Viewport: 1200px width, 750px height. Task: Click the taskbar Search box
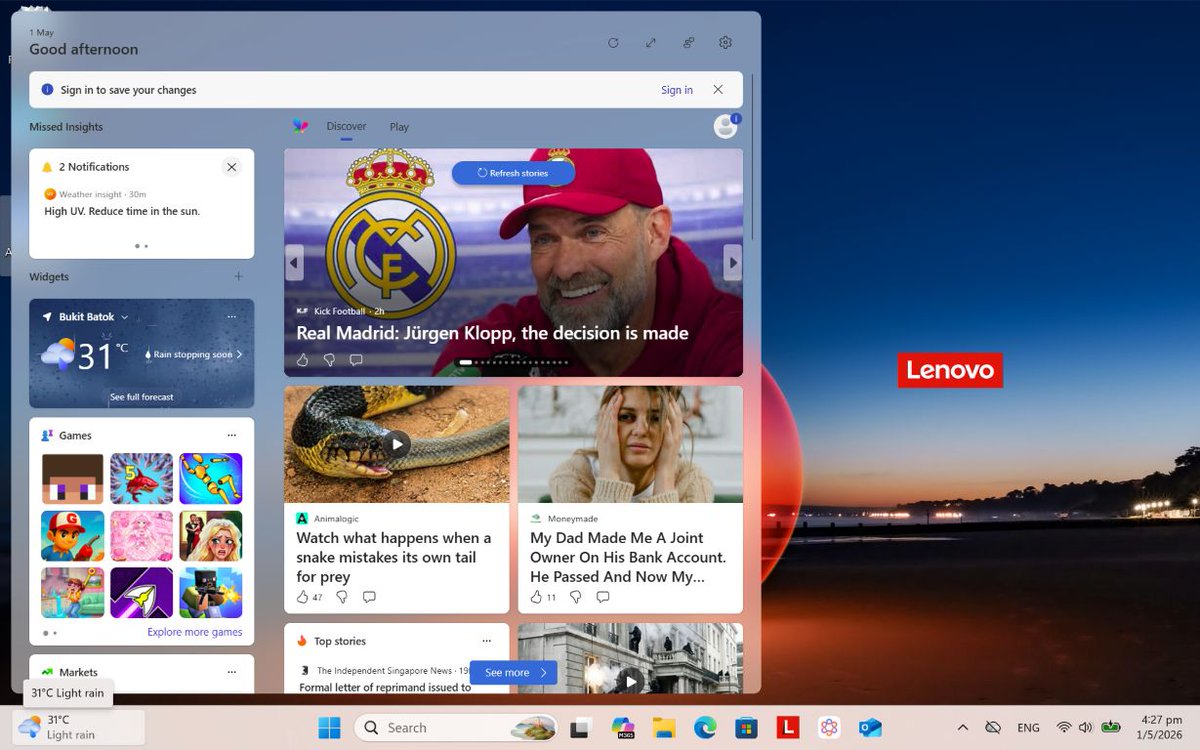tap(457, 728)
